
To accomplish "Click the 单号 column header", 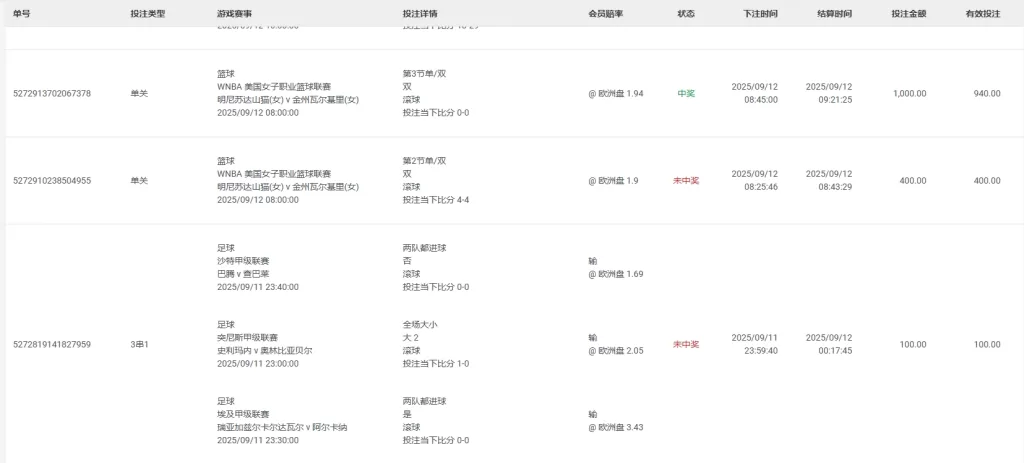I will 21,14.
